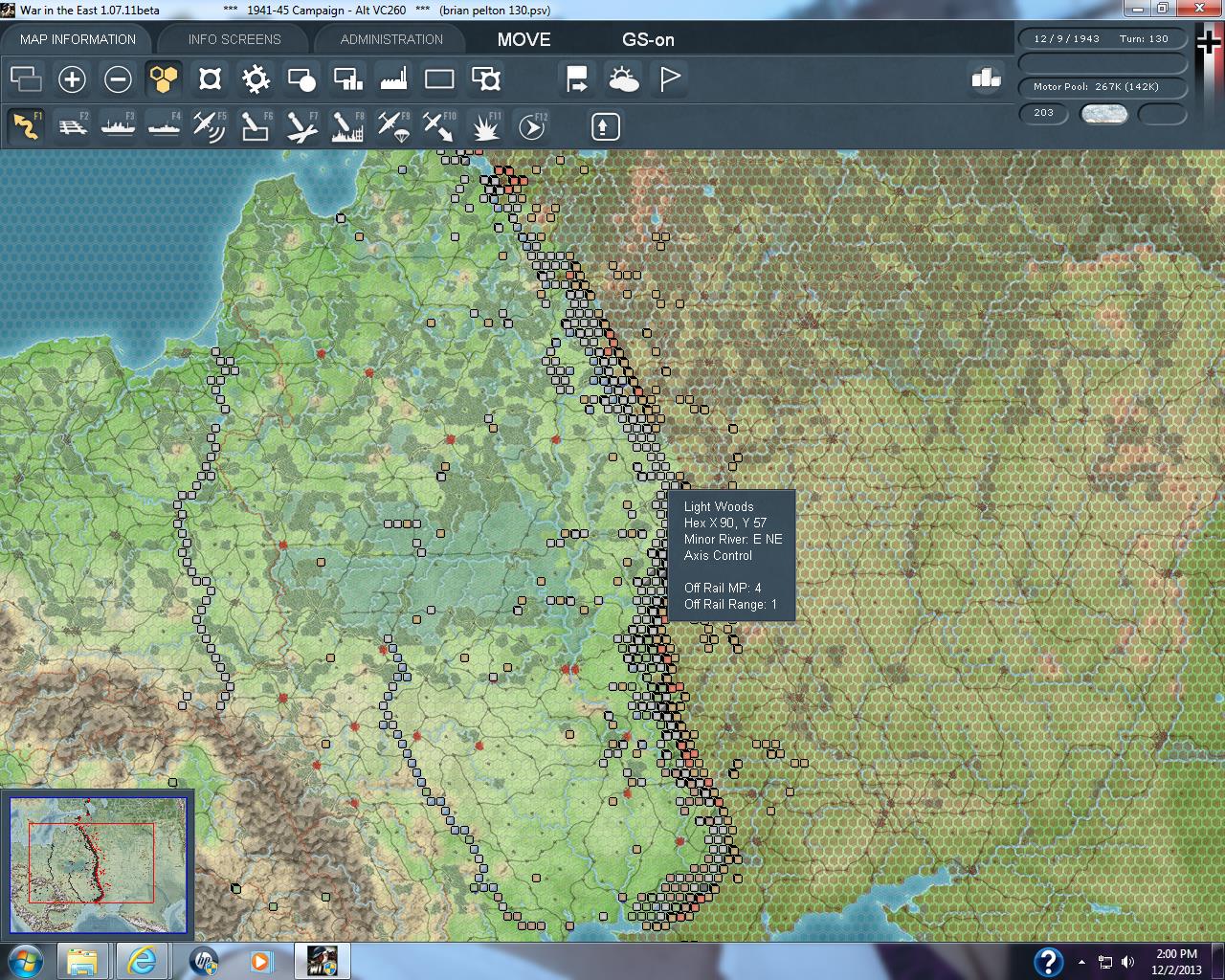The height and width of the screenshot is (980, 1225).
Task: Click the MOVE mode label
Action: (523, 39)
